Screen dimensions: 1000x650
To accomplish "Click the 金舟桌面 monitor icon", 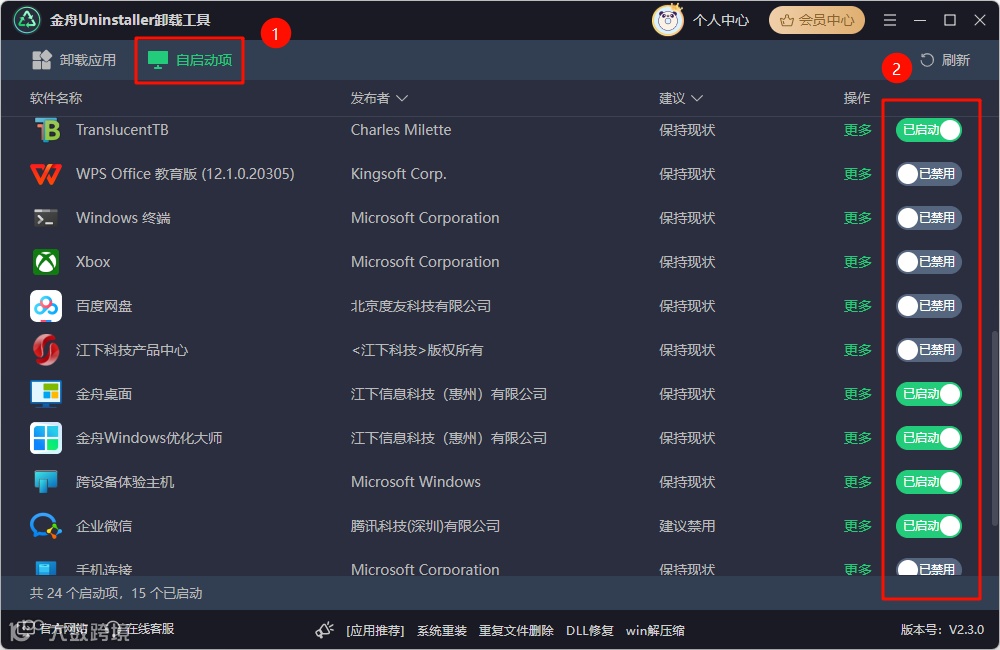I will [x=46, y=394].
